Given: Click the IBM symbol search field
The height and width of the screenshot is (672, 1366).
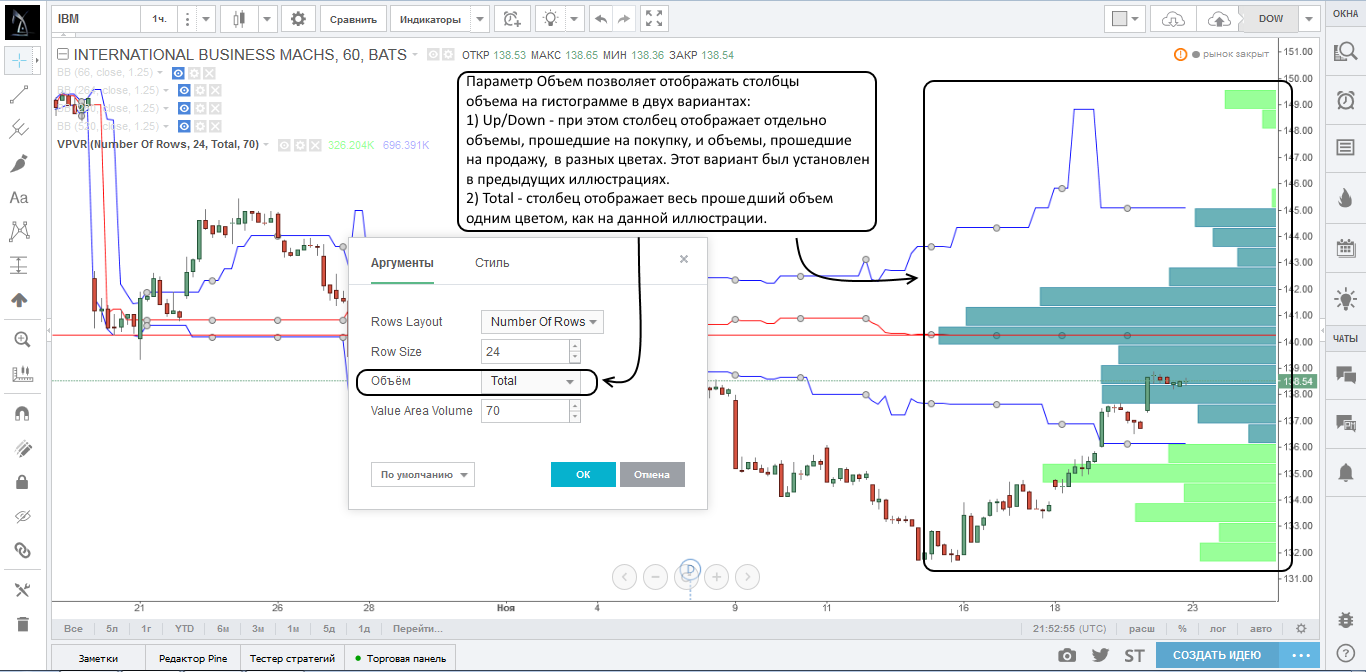Looking at the screenshot, I should pos(95,18).
